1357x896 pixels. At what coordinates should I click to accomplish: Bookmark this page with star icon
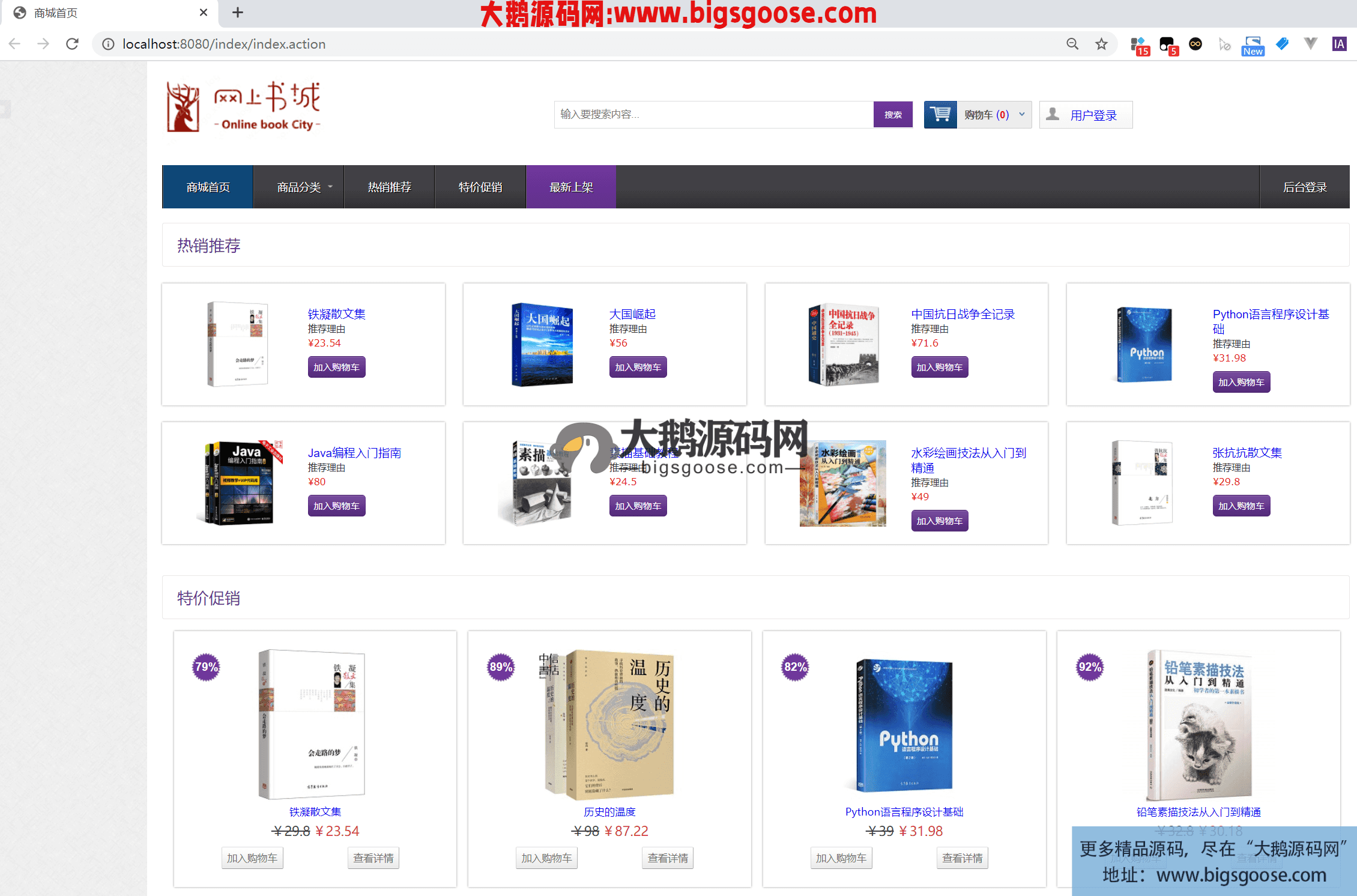(x=1101, y=44)
